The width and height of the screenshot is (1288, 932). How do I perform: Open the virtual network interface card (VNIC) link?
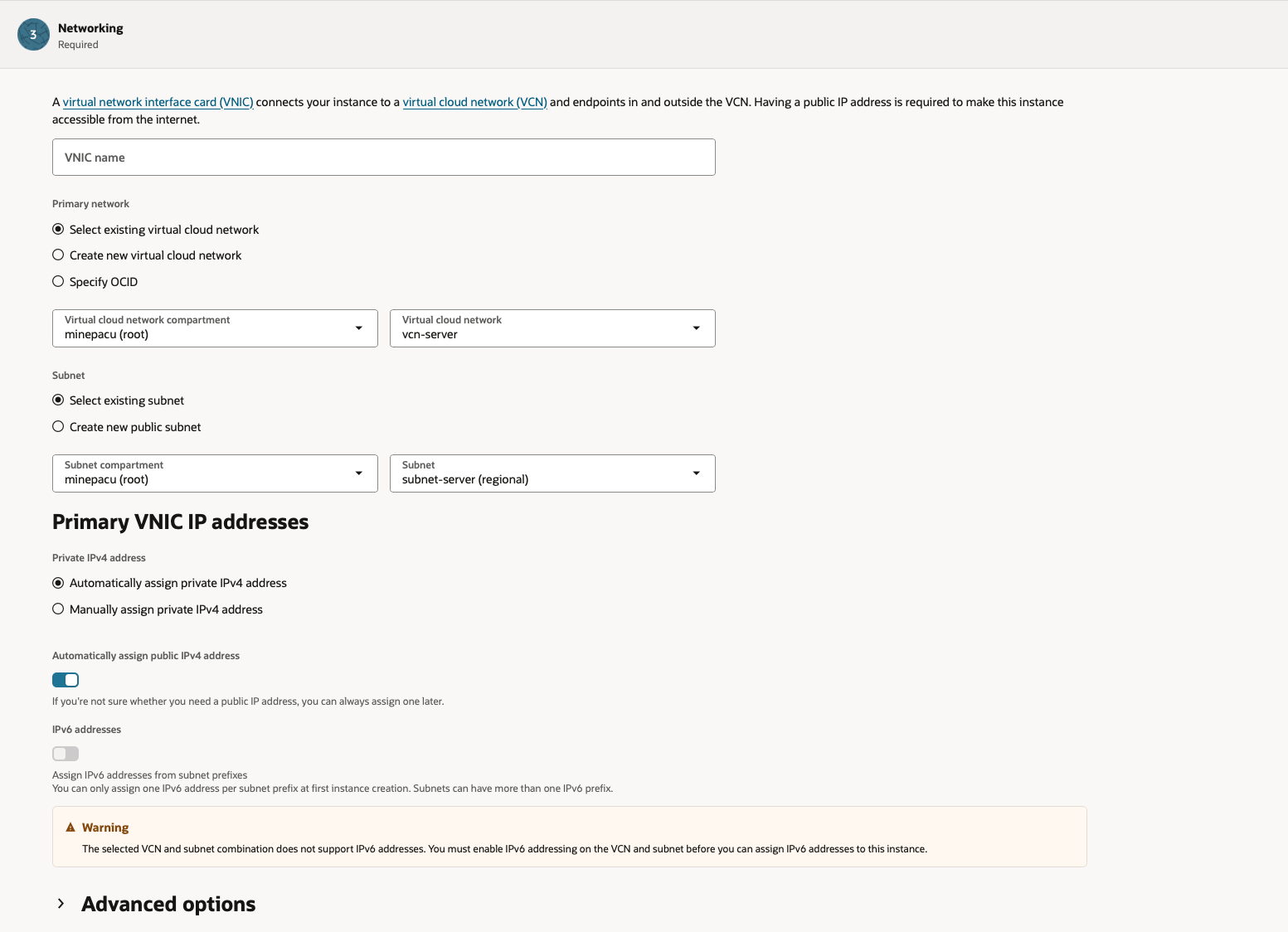pos(158,102)
